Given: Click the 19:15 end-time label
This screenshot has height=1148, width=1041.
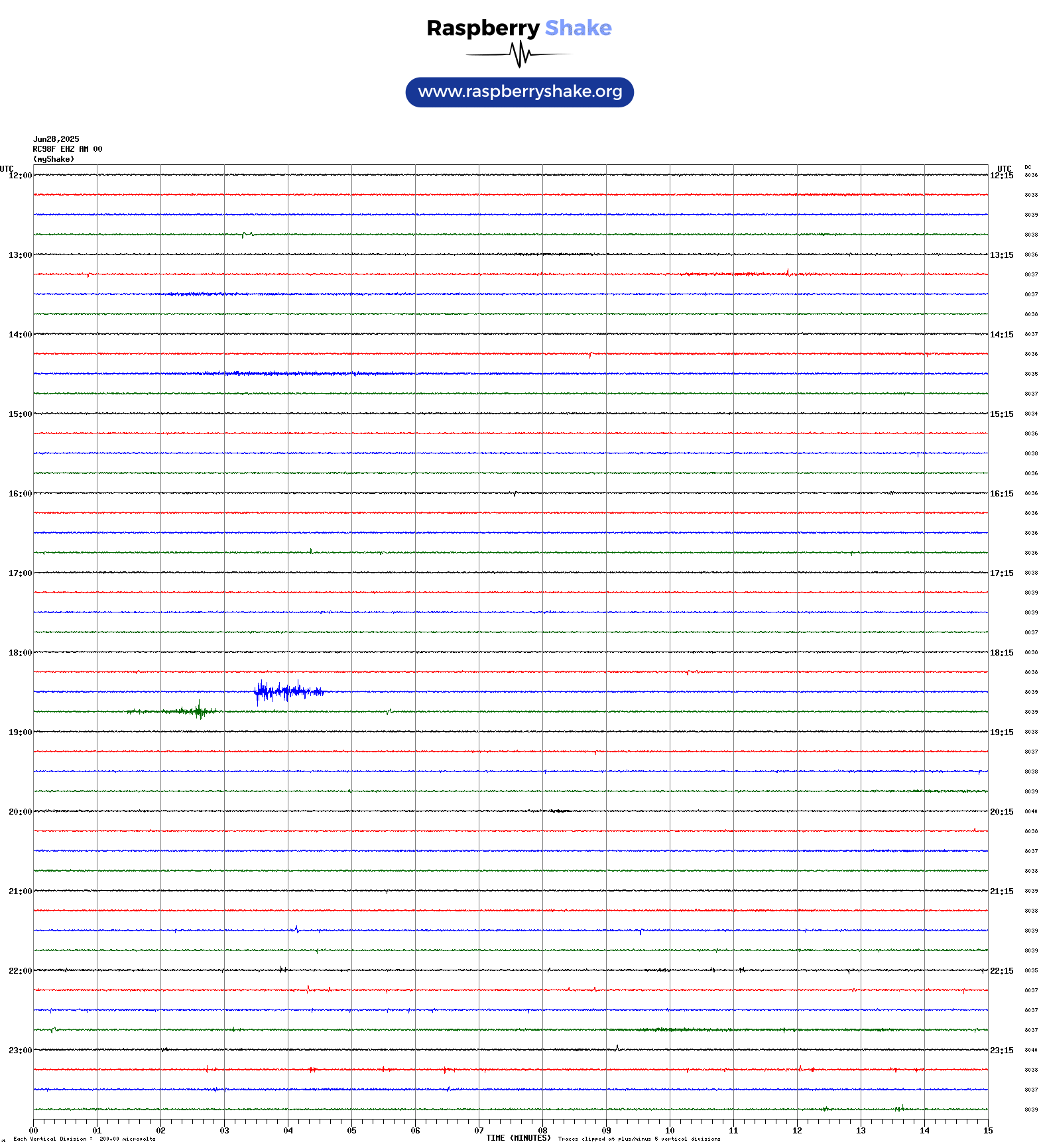Looking at the screenshot, I should click(1002, 732).
